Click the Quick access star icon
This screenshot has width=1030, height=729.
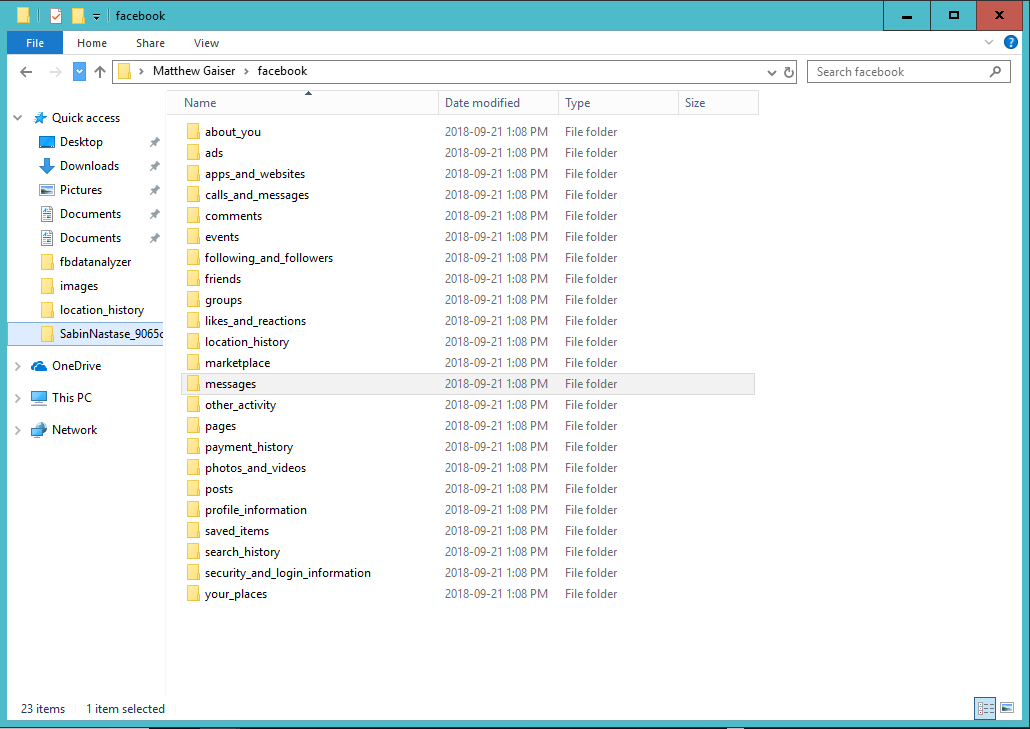[x=40, y=118]
